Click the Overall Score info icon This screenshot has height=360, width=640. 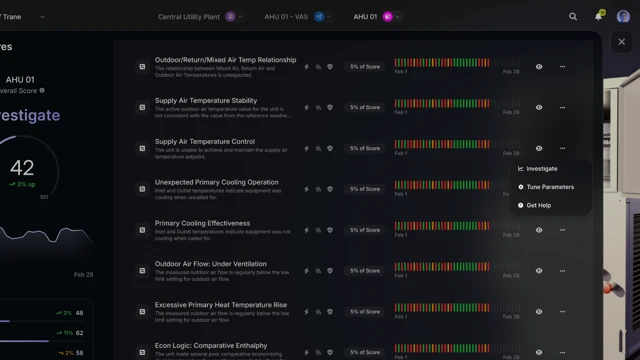[x=42, y=91]
